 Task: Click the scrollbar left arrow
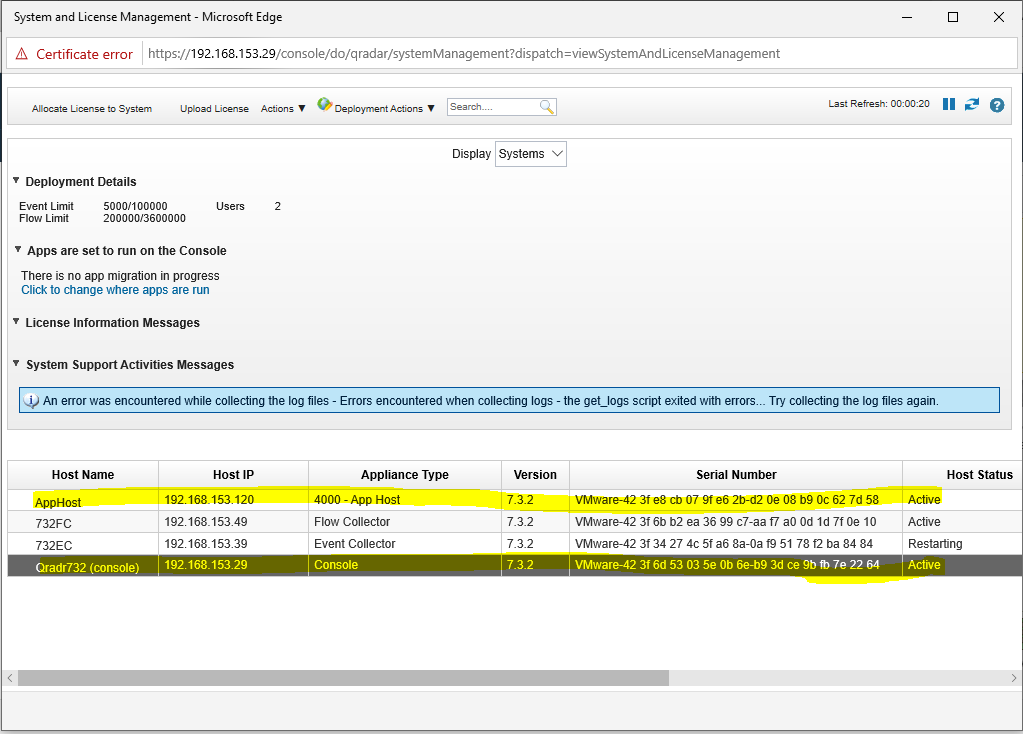(10, 678)
